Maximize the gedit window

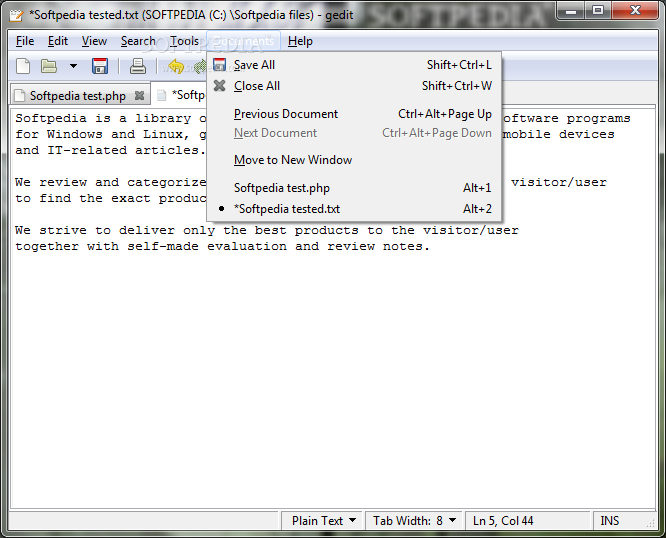(x=598, y=11)
